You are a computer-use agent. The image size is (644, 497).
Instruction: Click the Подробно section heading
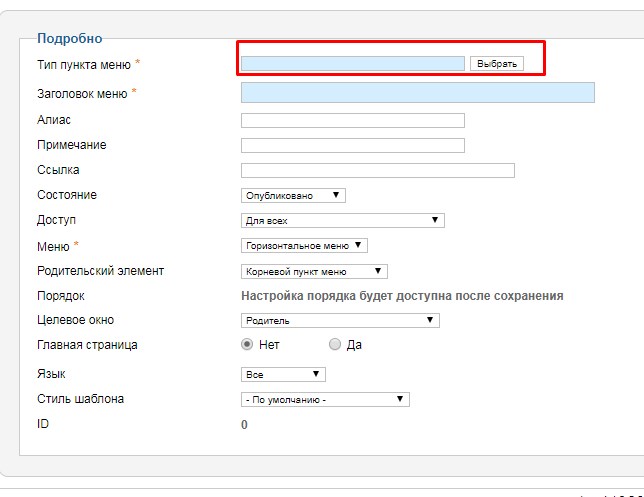[x=69, y=38]
